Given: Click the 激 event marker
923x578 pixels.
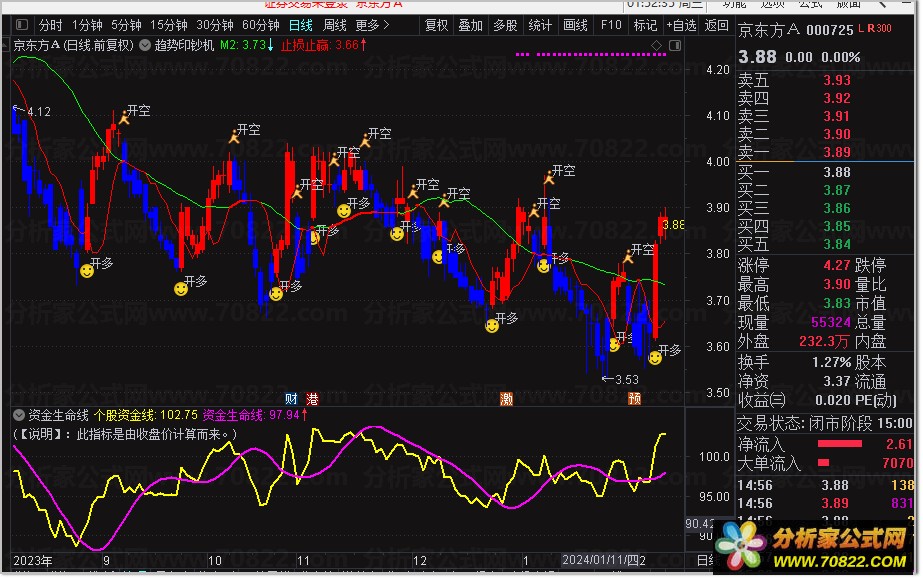Looking at the screenshot, I should 506,398.
